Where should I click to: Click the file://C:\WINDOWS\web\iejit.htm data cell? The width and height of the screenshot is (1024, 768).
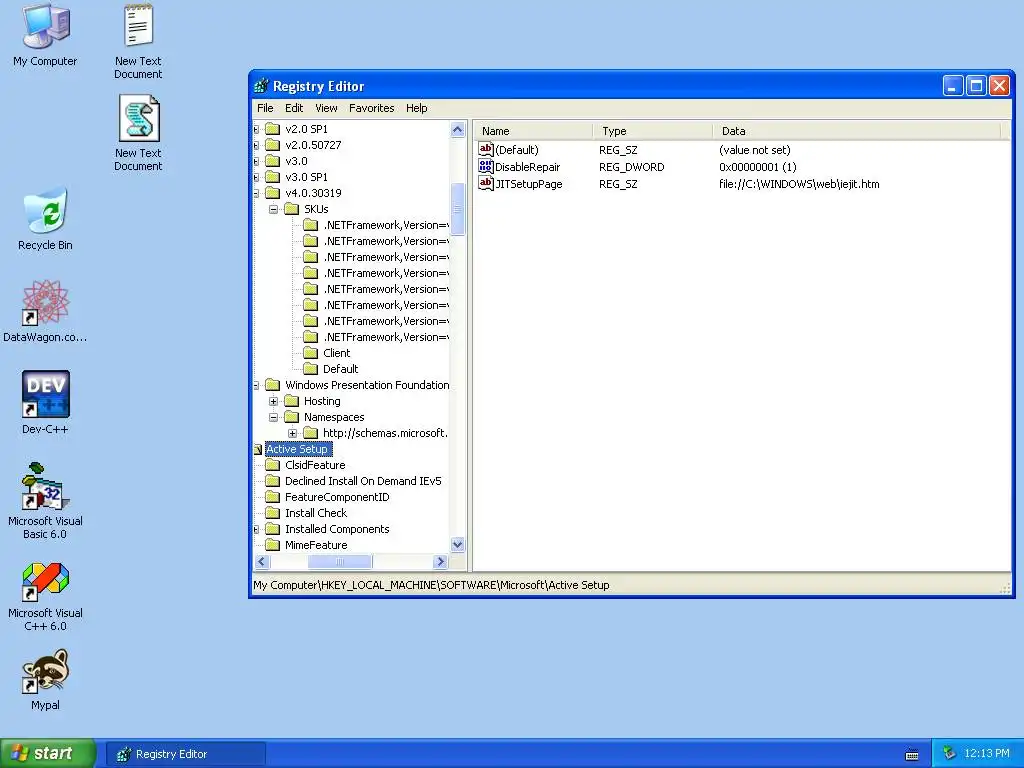coord(799,184)
